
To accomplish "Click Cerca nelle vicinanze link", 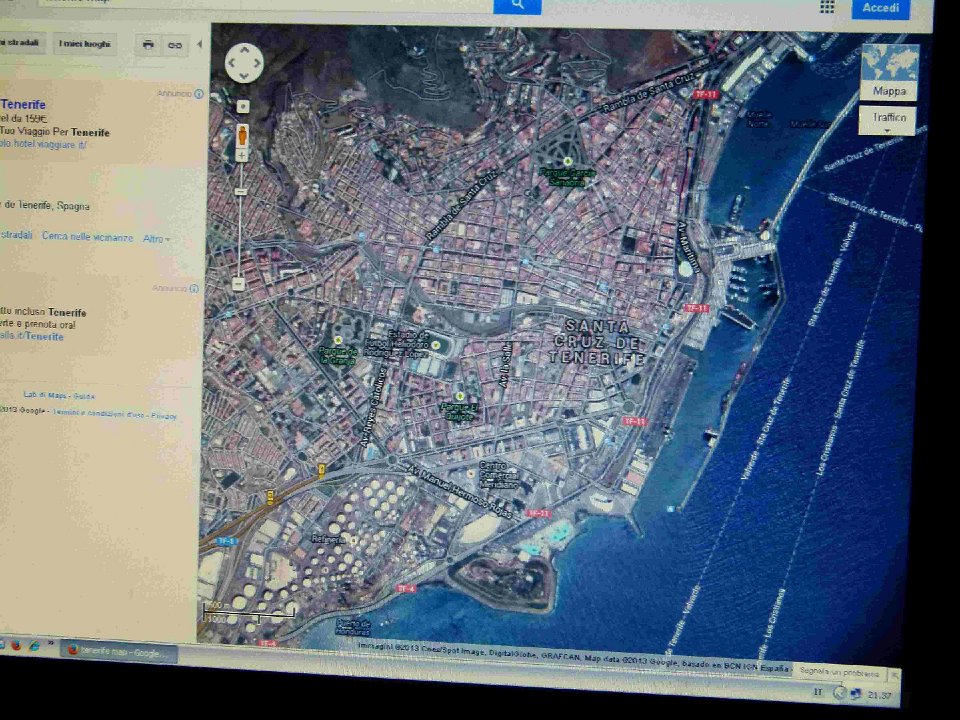I will 87,237.
